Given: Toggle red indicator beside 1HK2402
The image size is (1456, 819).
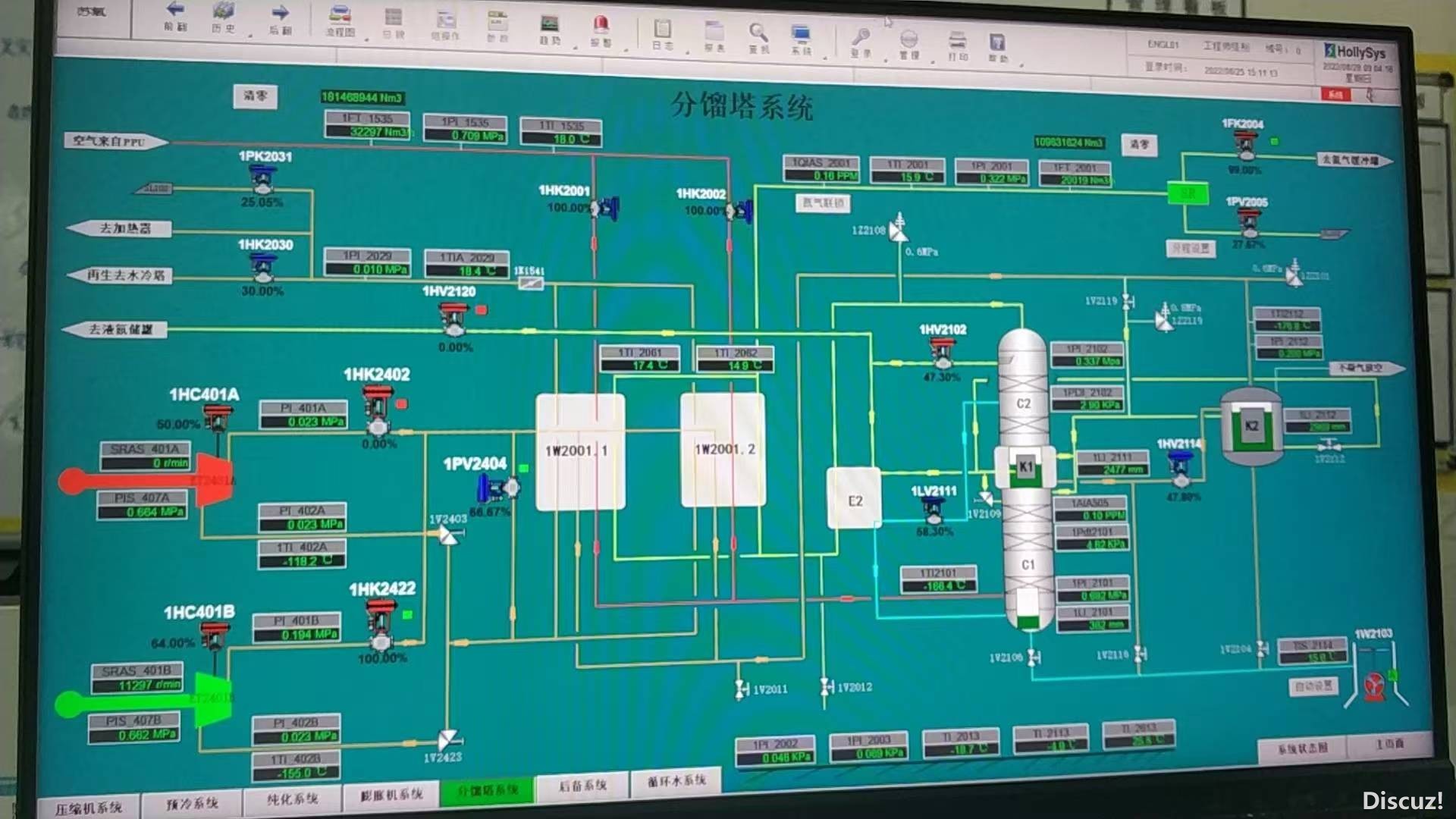Looking at the screenshot, I should click(x=402, y=404).
